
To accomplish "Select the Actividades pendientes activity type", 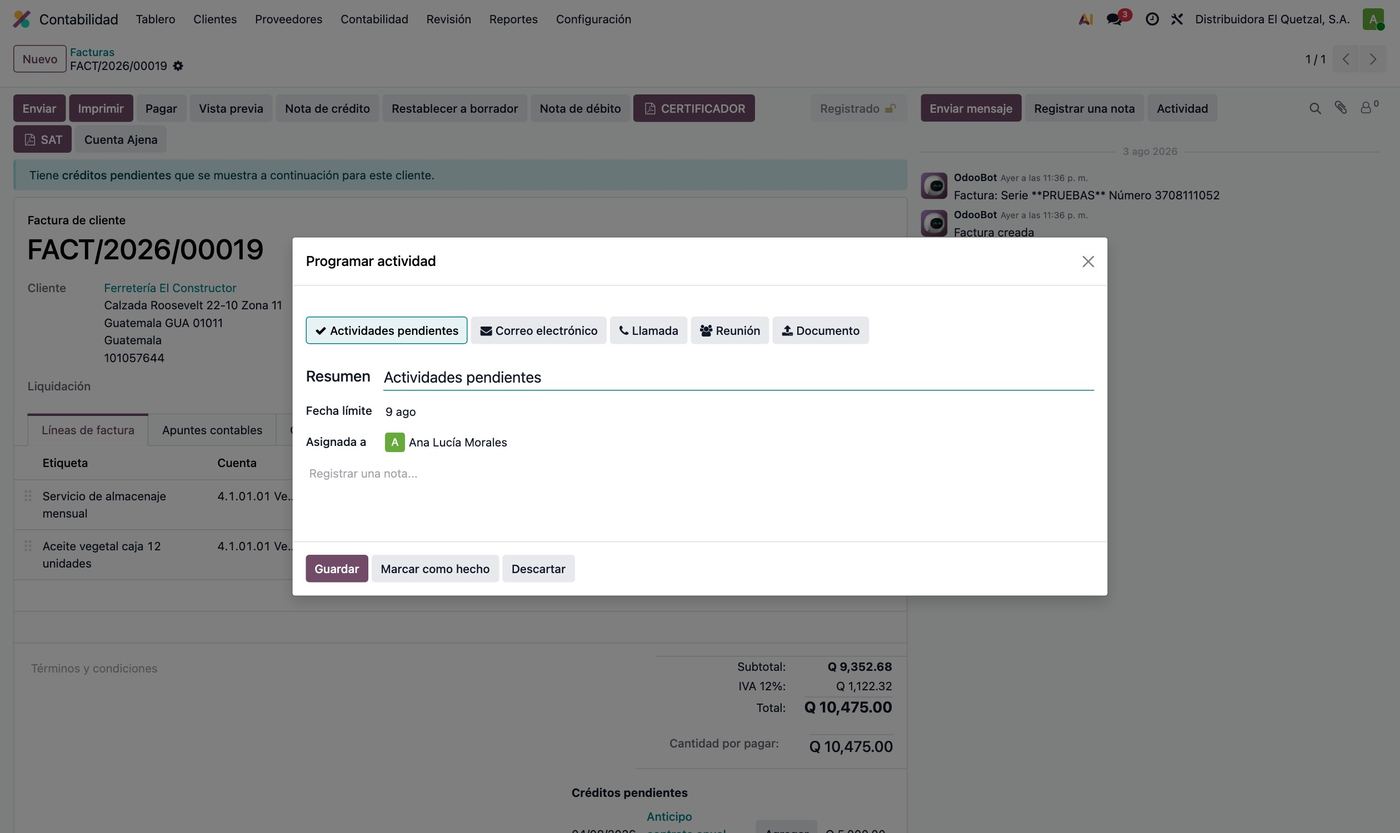I will (387, 331).
